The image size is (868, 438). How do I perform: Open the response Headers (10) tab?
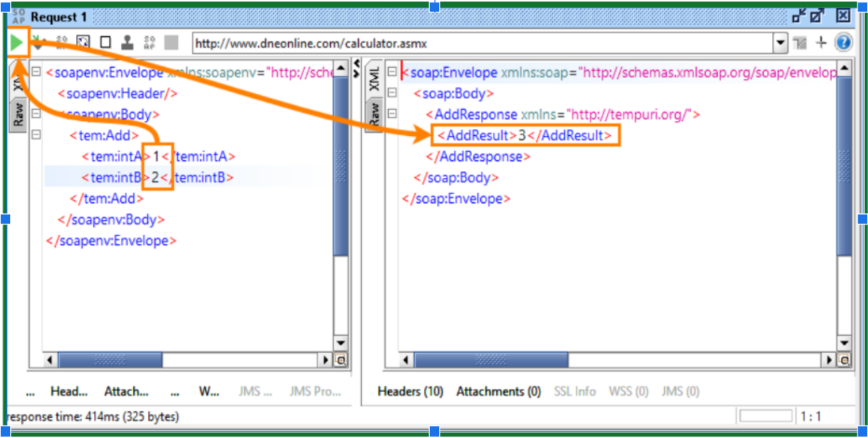pos(410,391)
